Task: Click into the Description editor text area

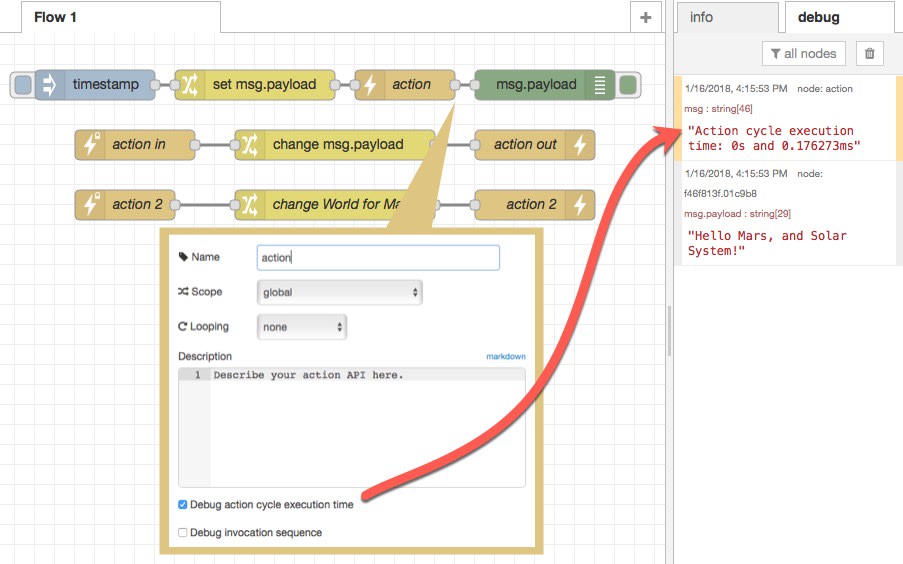Action: [x=367, y=427]
